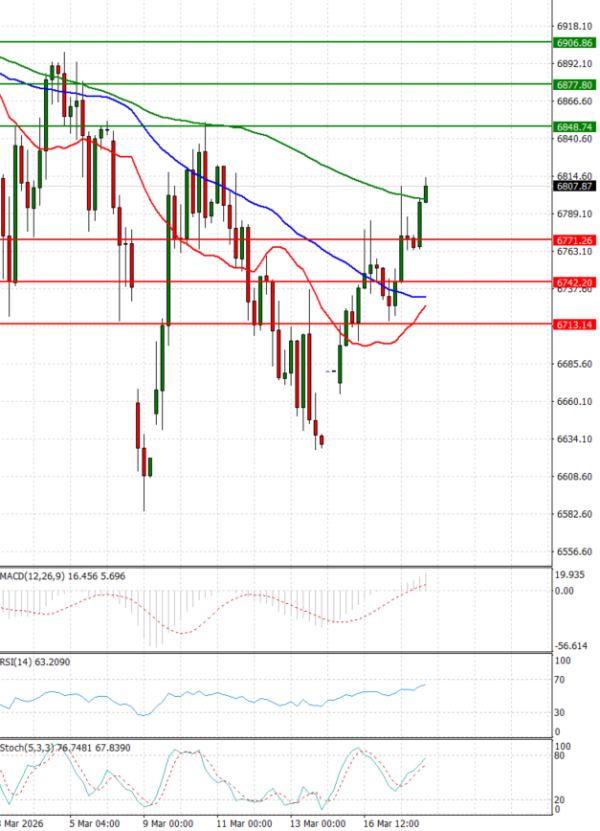This screenshot has height=831, width=600.
Task: Select the current price label 6807.87
Action: (574, 186)
